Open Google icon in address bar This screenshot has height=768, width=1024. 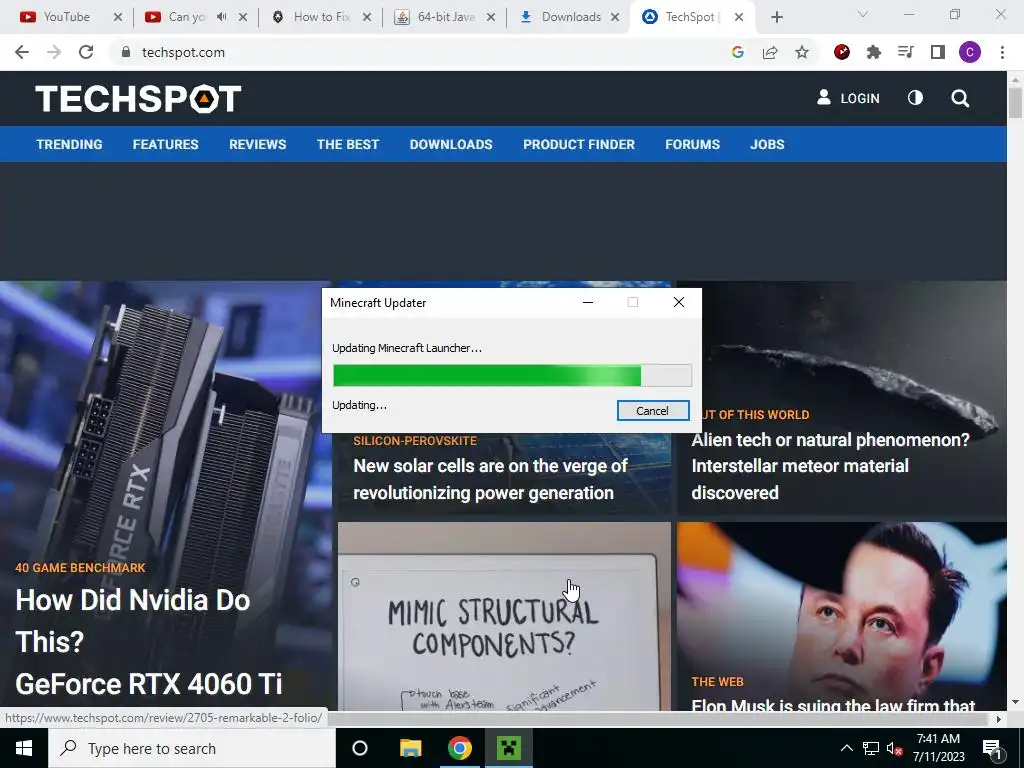point(737,52)
